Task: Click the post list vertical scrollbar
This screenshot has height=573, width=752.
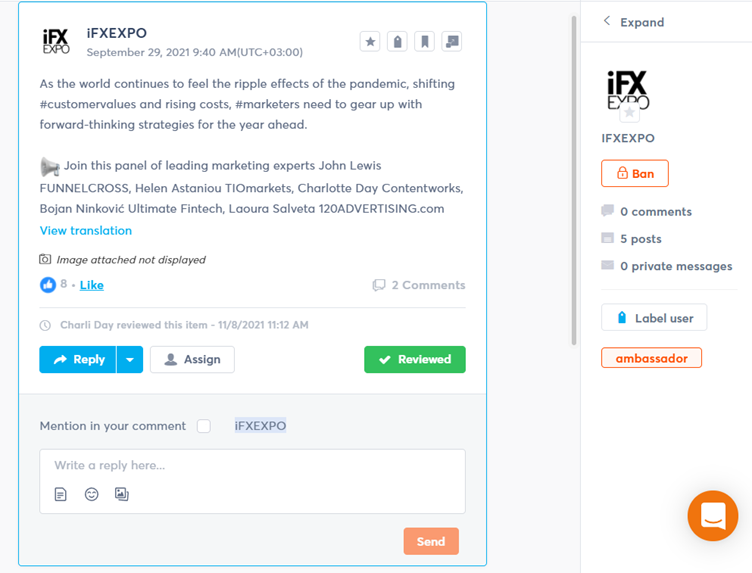Action: (x=573, y=180)
